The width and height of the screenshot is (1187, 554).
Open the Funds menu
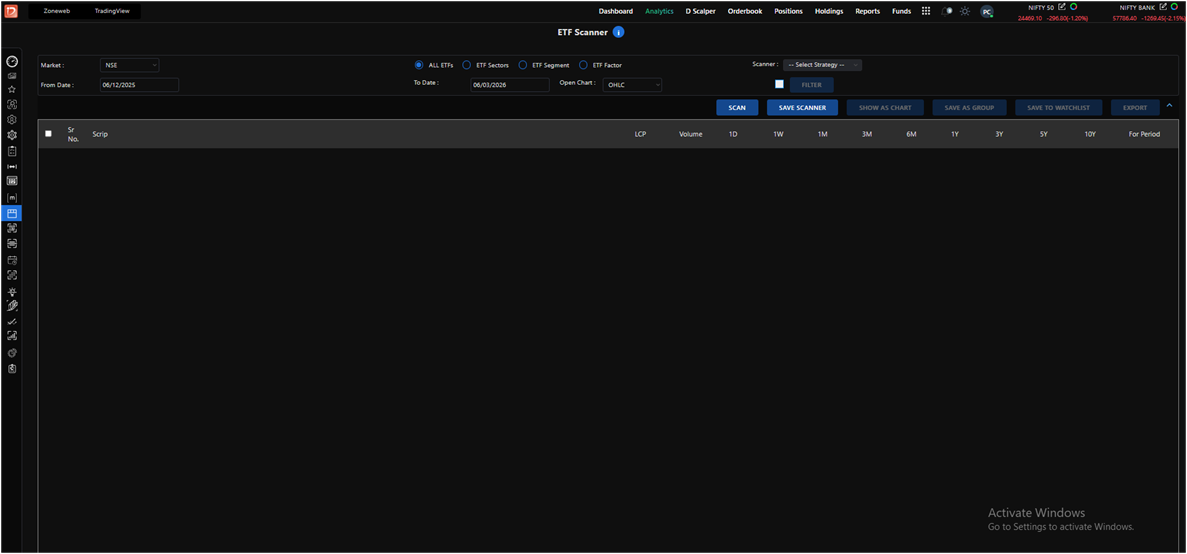click(902, 11)
